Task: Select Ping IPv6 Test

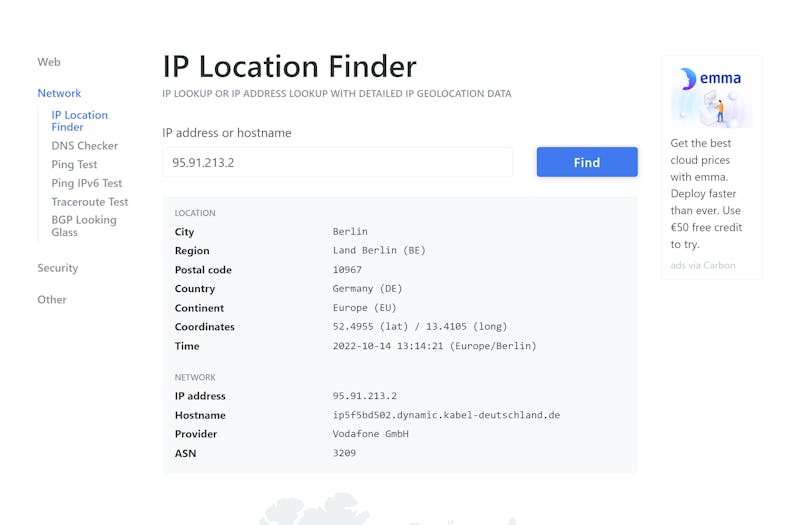Action: coord(87,183)
